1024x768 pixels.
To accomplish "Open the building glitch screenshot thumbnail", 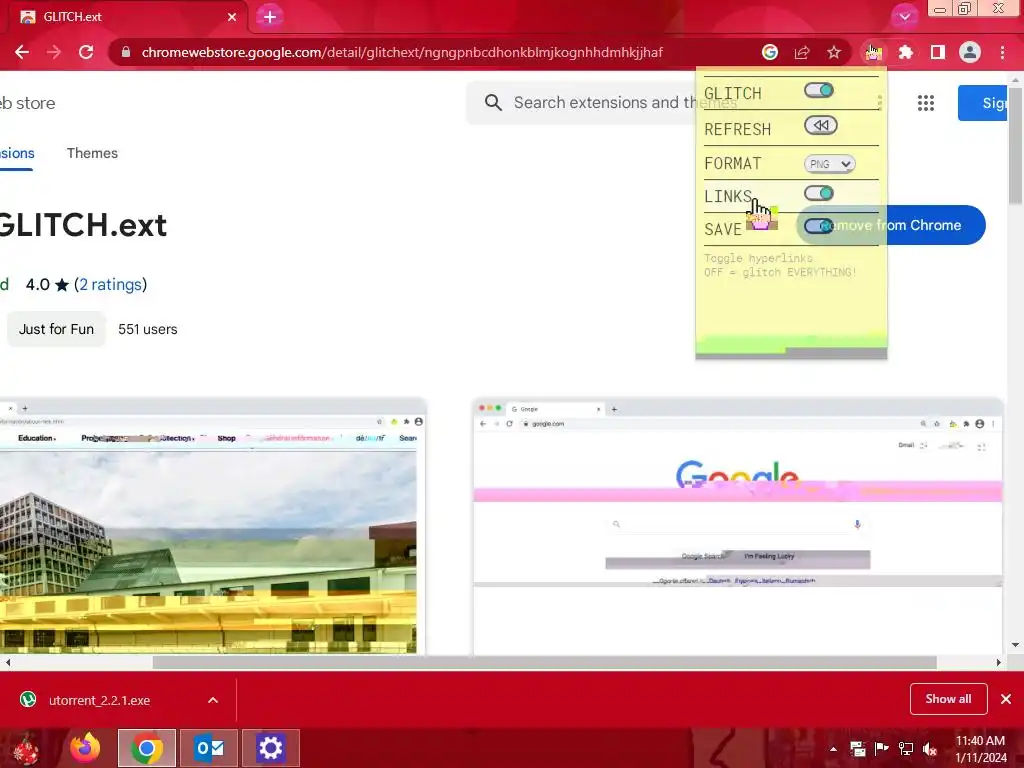I will [212, 526].
